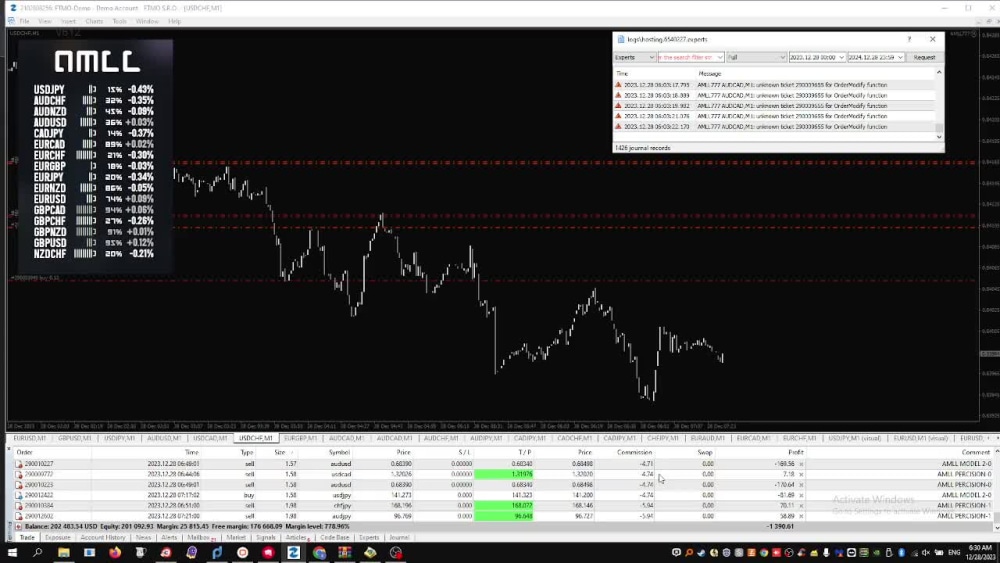Click the usdjpy symbol cell in trade list

pyautogui.click(x=342, y=495)
